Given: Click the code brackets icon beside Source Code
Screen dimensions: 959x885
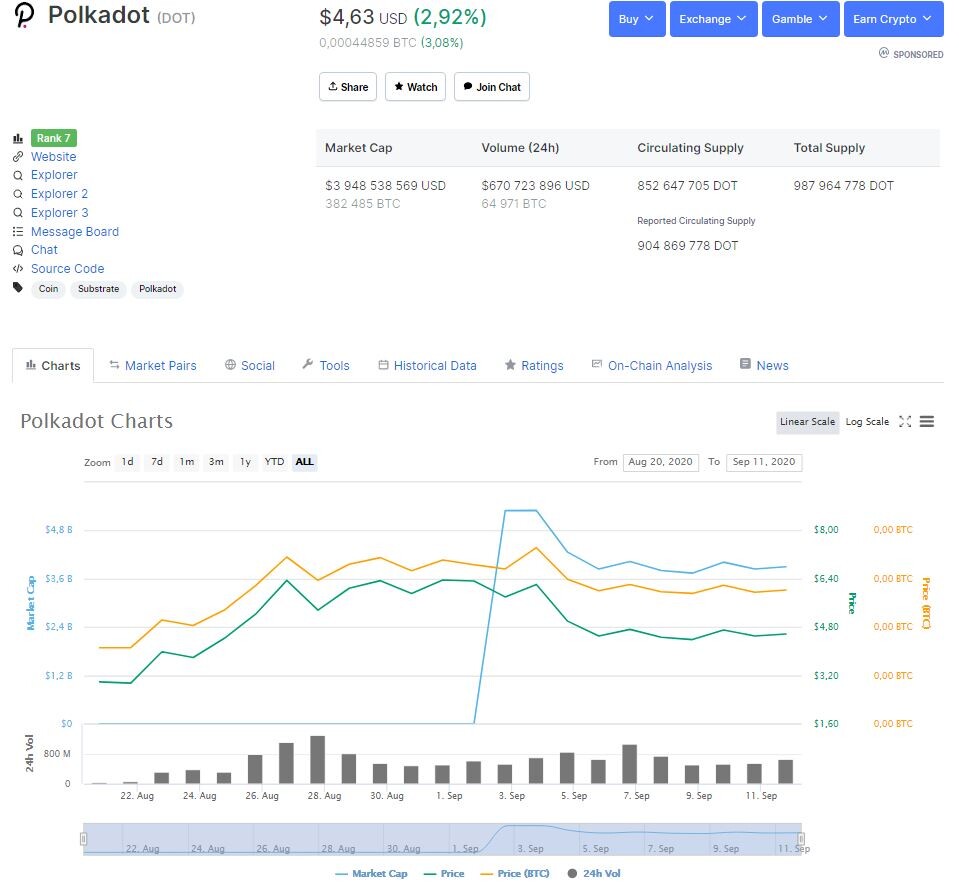Looking at the screenshot, I should click(18, 268).
